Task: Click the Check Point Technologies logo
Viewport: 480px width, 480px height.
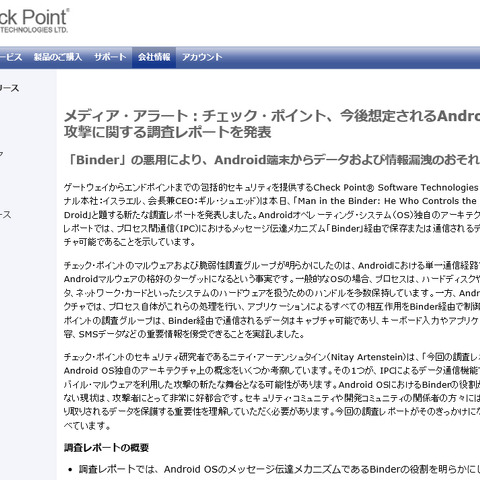Action: pyautogui.click(x=34, y=21)
